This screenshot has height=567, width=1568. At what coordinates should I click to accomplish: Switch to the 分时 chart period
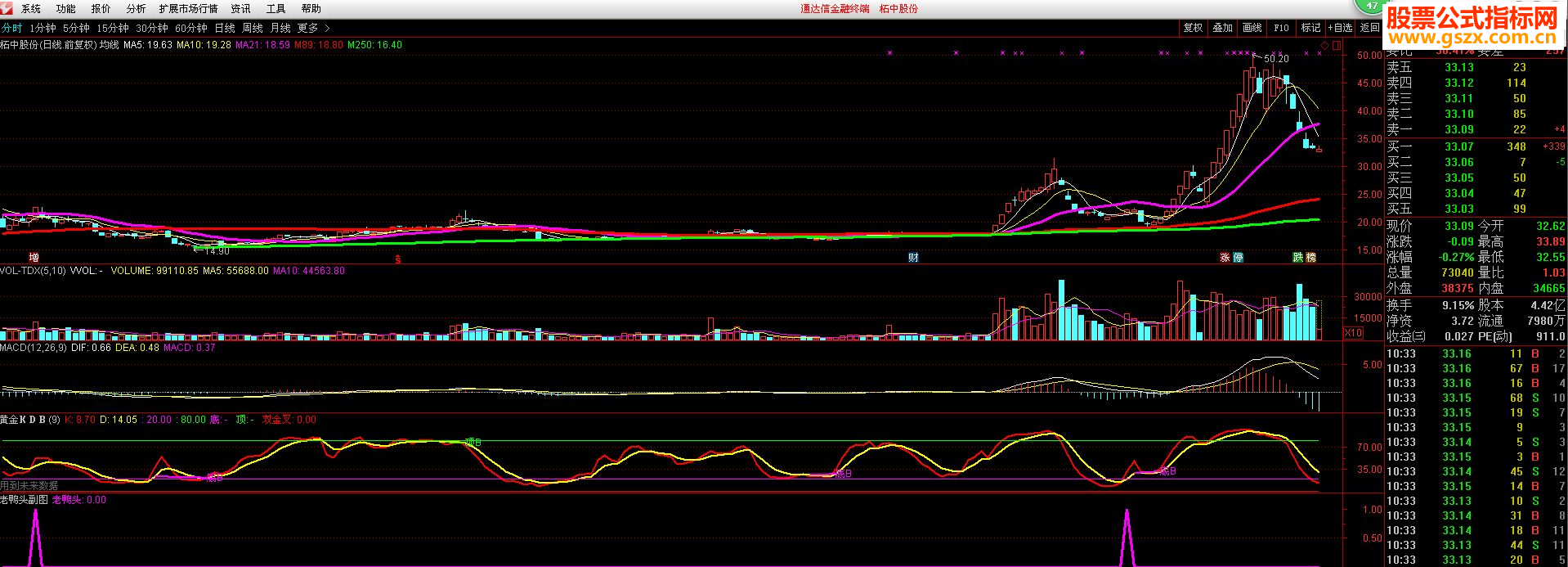tap(12, 29)
